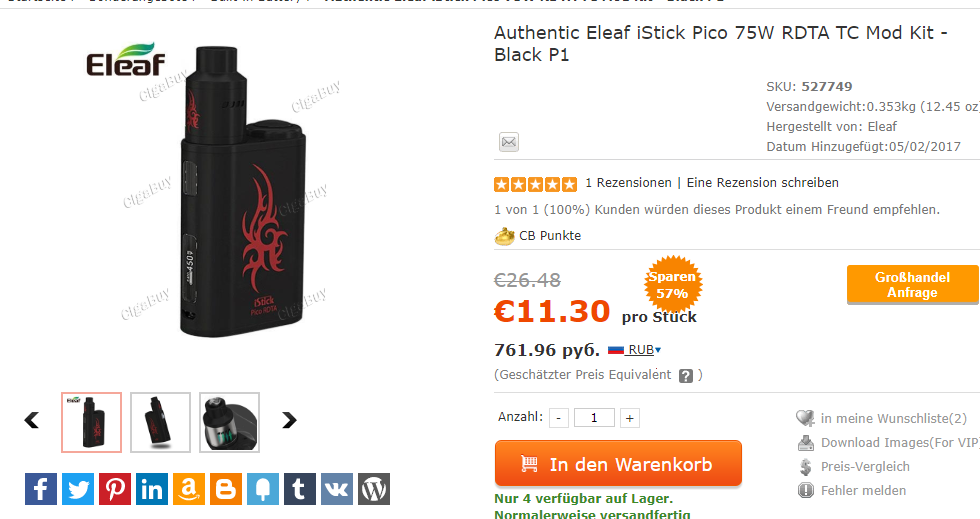Image resolution: width=980 pixels, height=519 pixels.
Task: Decrease quantity with minus button
Action: 559,418
